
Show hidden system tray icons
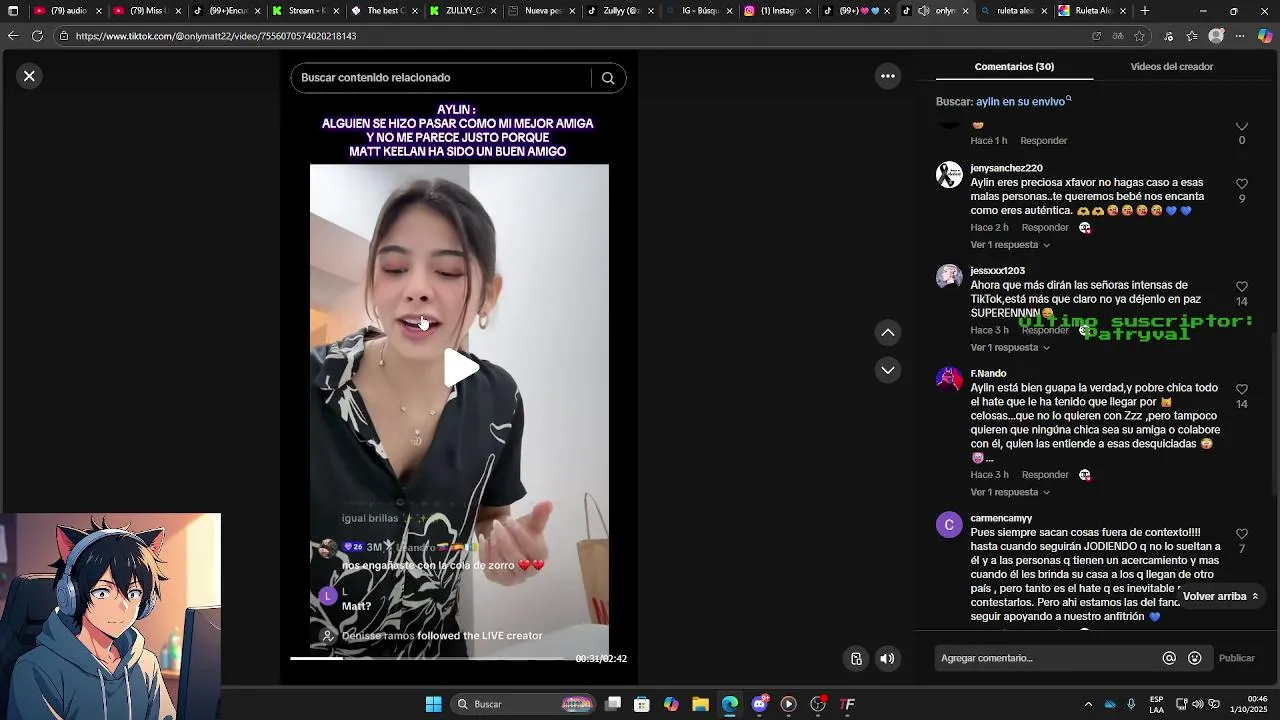pyautogui.click(x=1088, y=704)
